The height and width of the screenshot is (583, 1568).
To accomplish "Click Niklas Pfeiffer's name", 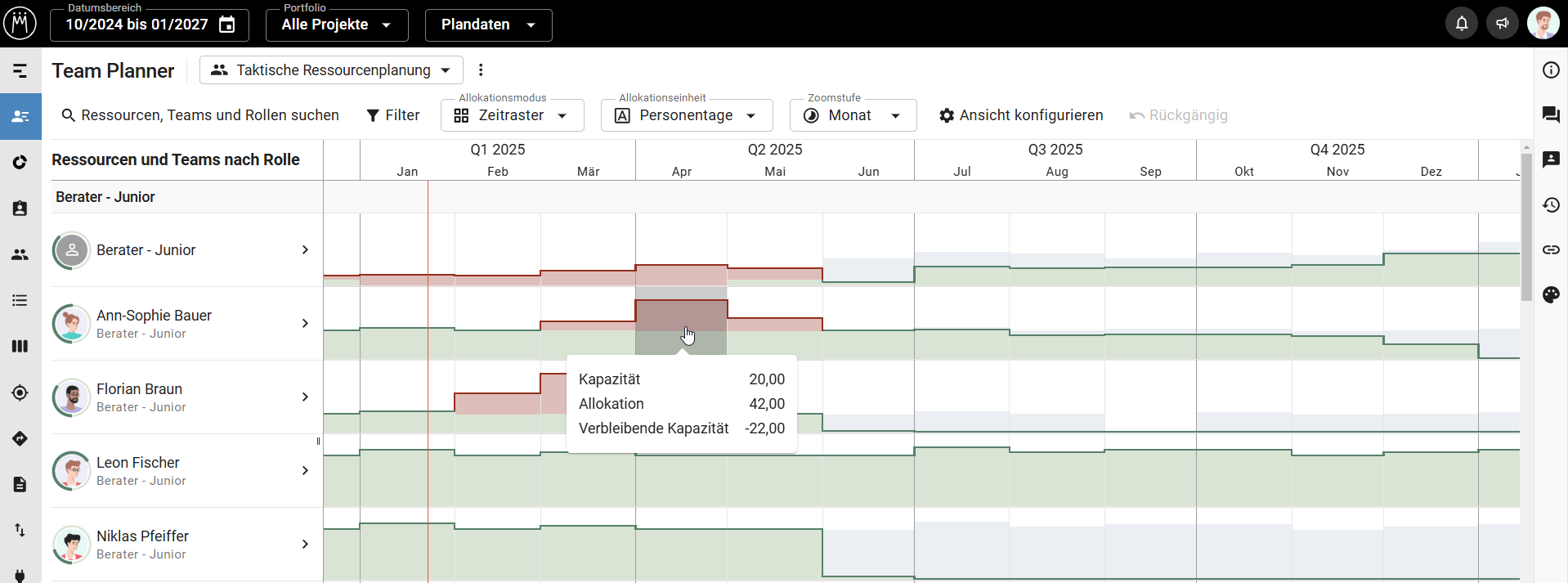I will pyautogui.click(x=142, y=536).
